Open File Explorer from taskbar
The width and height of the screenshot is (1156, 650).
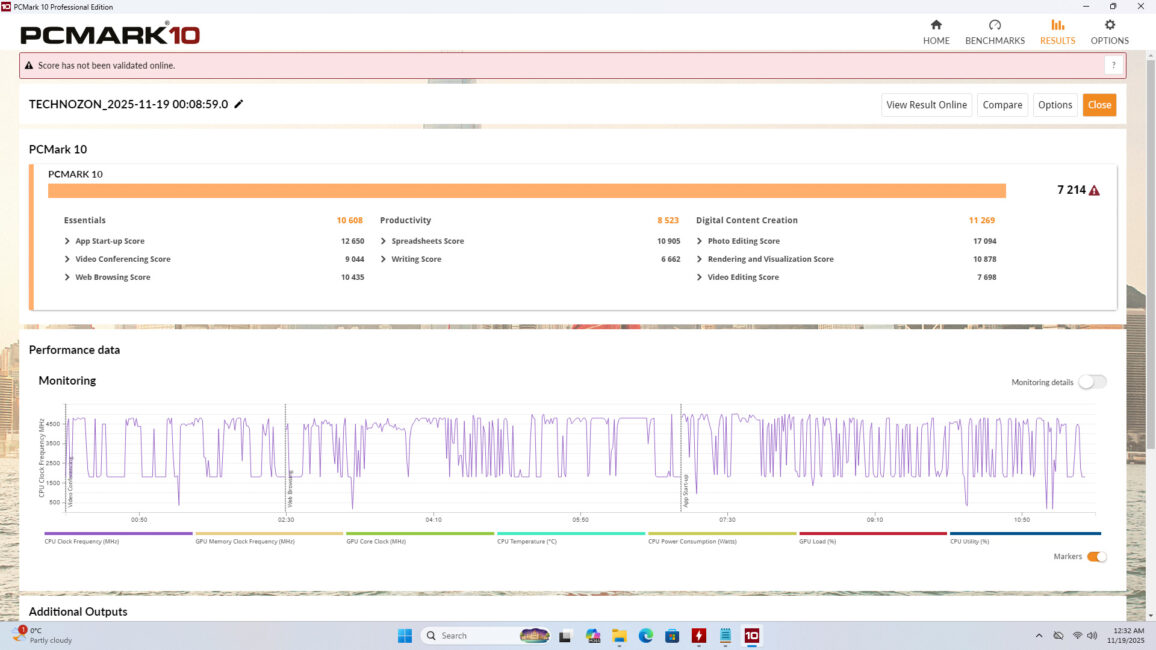619,636
